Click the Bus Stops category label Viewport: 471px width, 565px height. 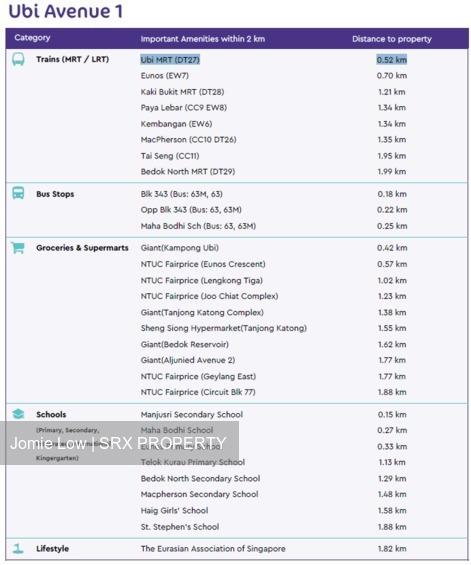pyautogui.click(x=55, y=194)
